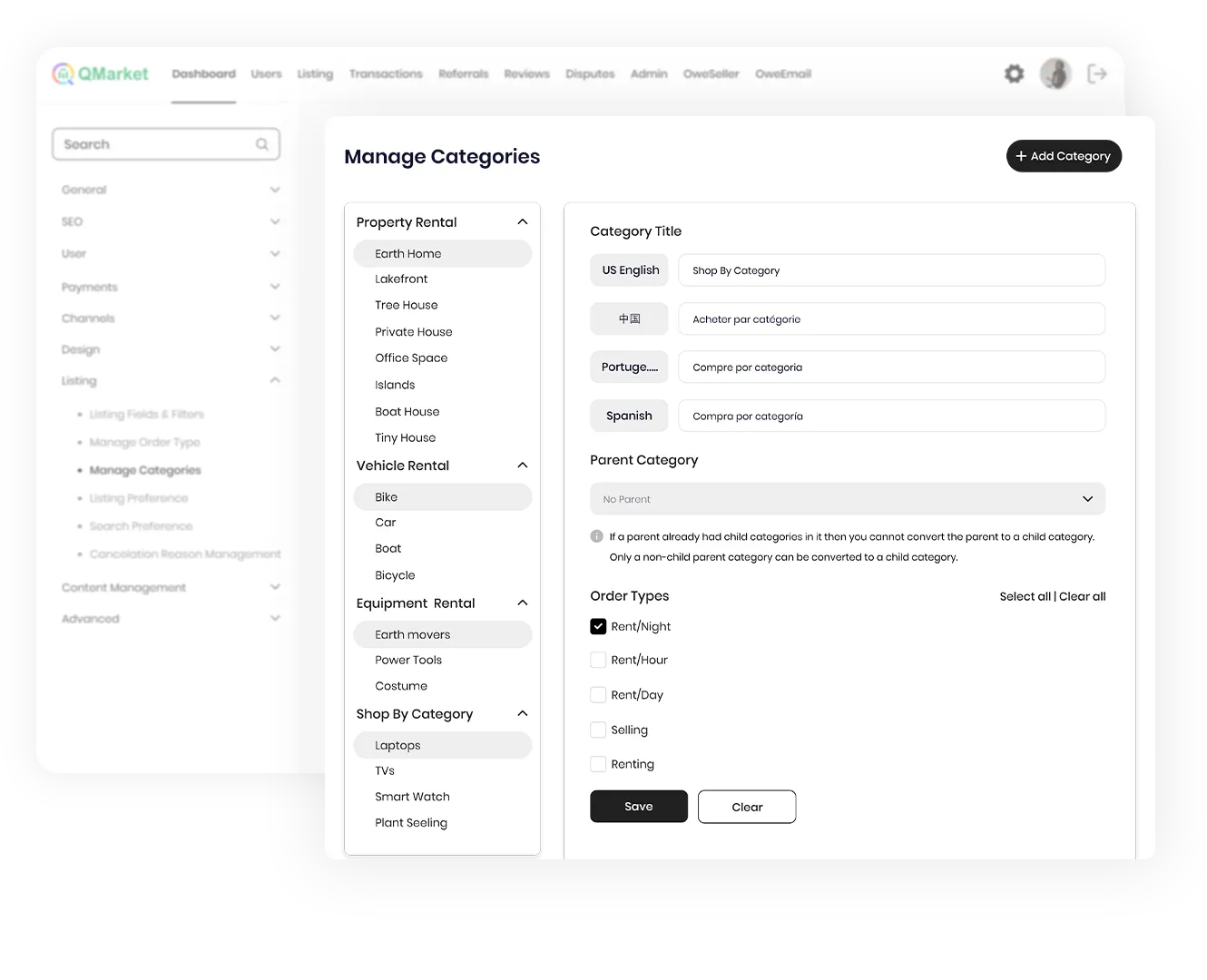Image resolution: width=1207 pixels, height=980 pixels.
Task: Click the US English title field
Action: click(x=891, y=270)
